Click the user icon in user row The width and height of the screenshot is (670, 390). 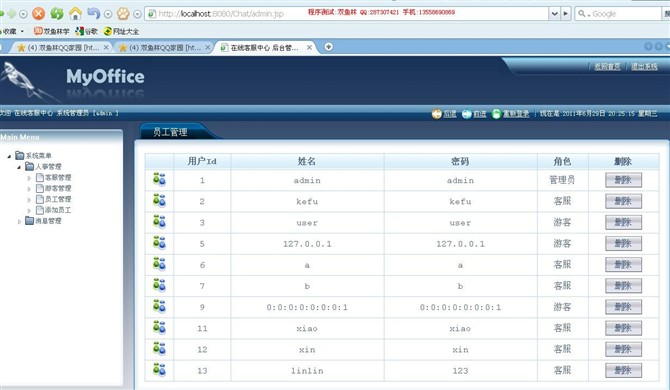[159, 222]
